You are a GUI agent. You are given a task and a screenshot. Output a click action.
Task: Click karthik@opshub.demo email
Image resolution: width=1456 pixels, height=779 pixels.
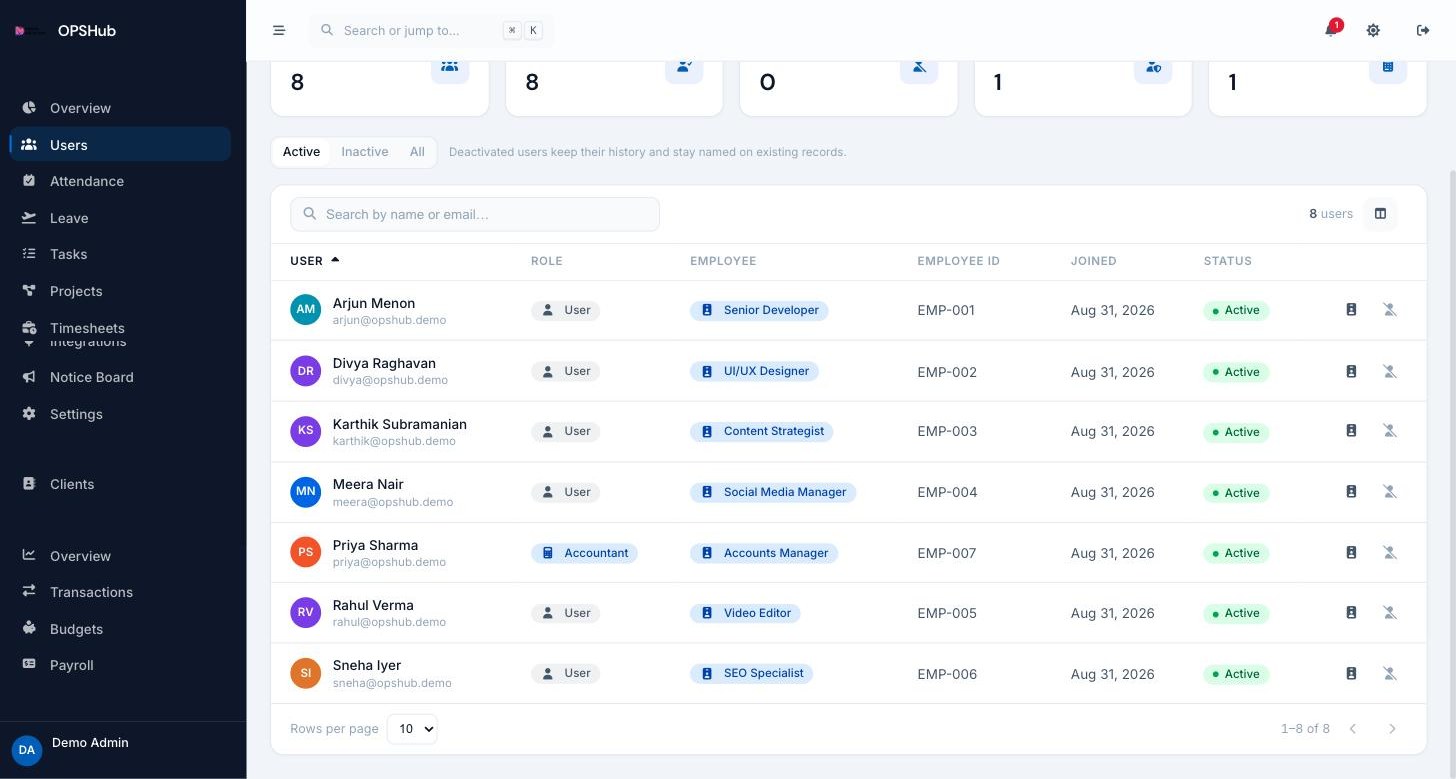tap(394, 441)
